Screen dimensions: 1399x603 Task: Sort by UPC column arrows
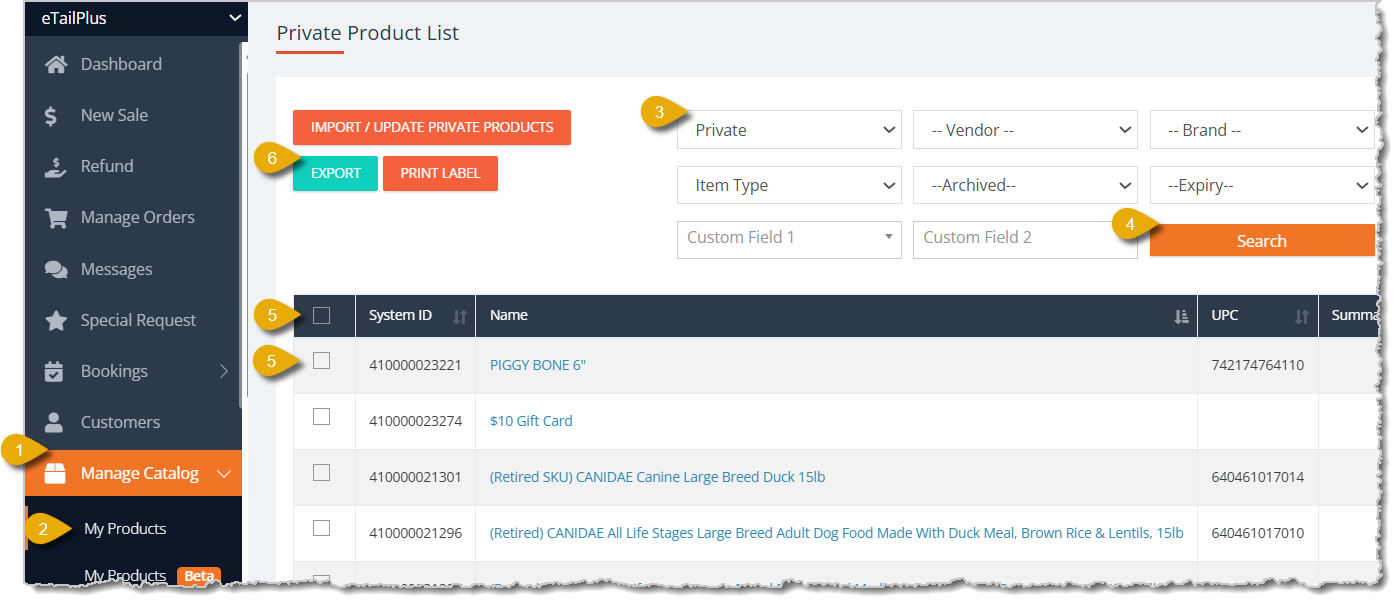click(1302, 316)
